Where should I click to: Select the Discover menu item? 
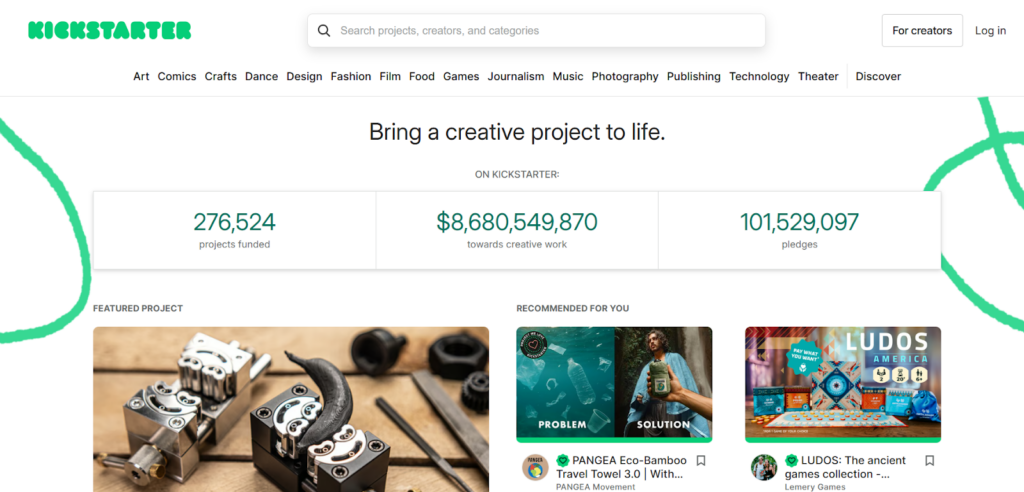click(878, 76)
